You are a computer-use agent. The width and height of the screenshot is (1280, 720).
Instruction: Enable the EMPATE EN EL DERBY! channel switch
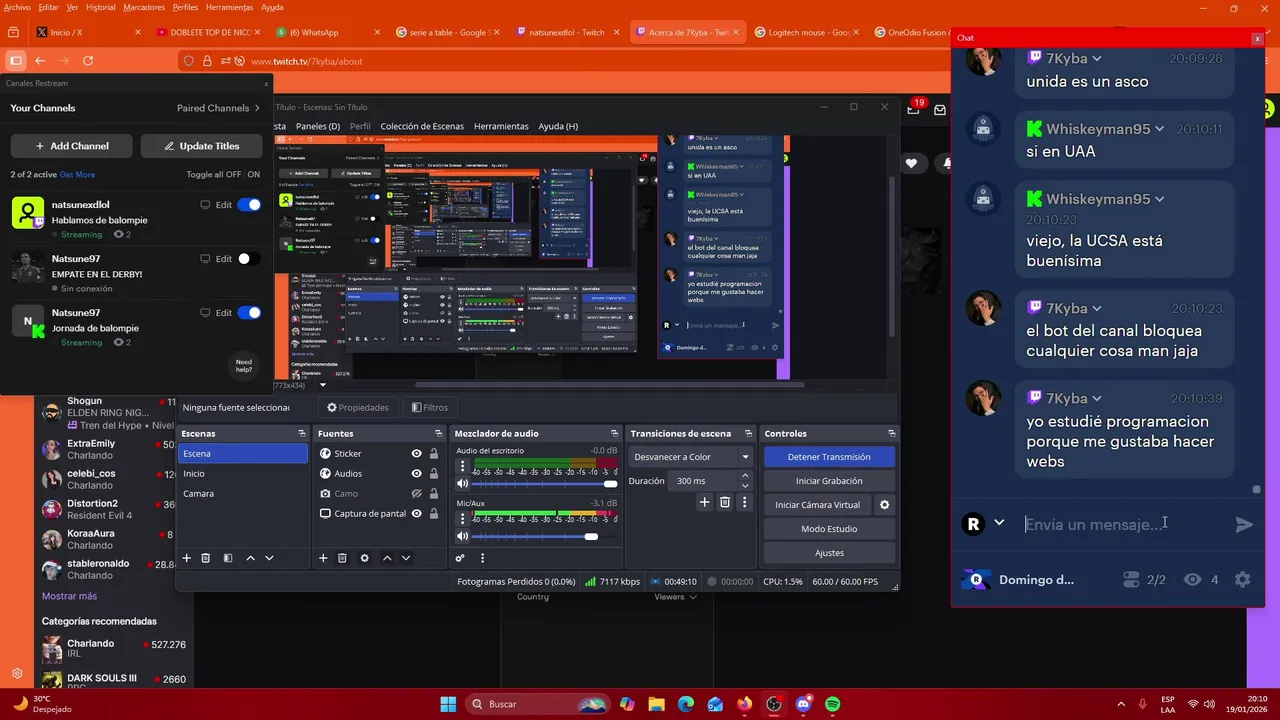coord(249,259)
